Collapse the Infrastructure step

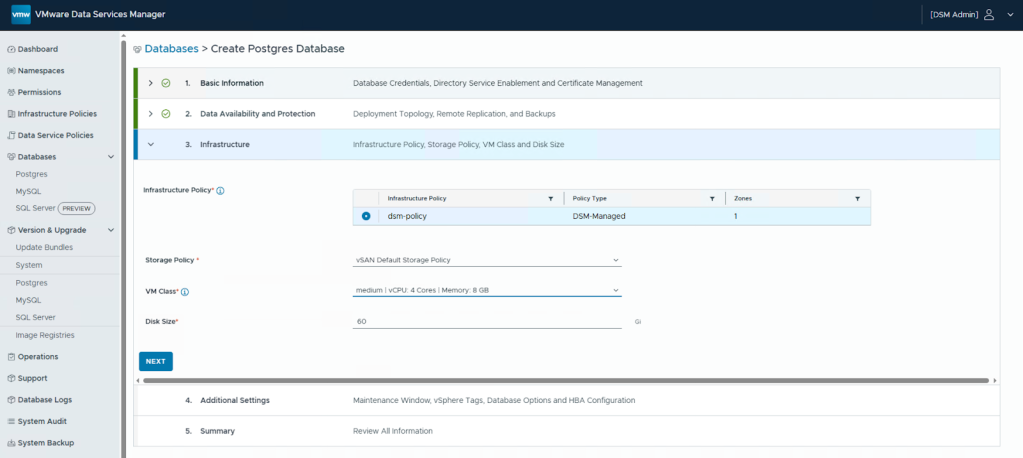click(x=151, y=145)
